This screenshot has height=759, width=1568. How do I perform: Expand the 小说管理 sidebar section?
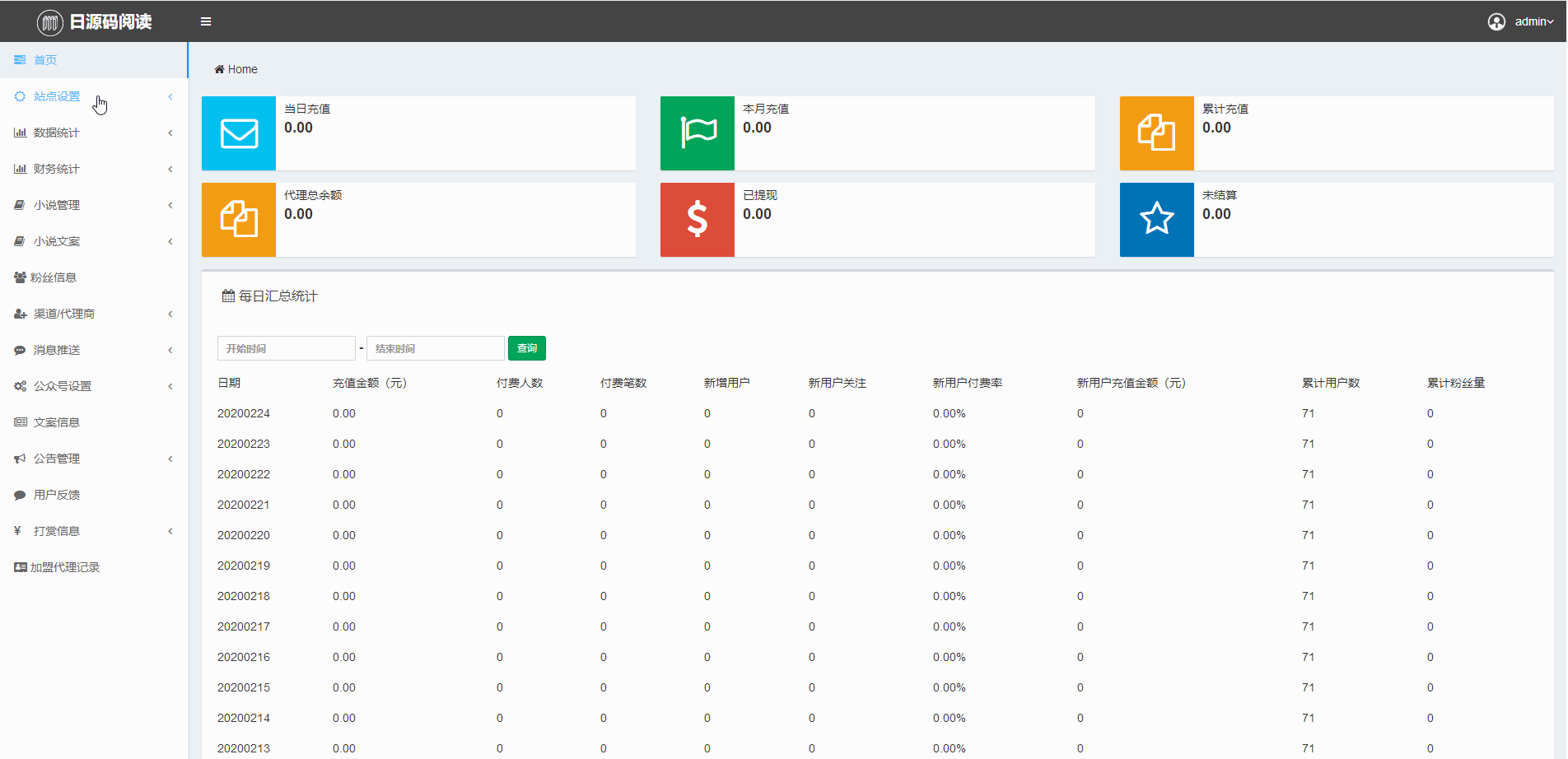pyautogui.click(x=57, y=205)
